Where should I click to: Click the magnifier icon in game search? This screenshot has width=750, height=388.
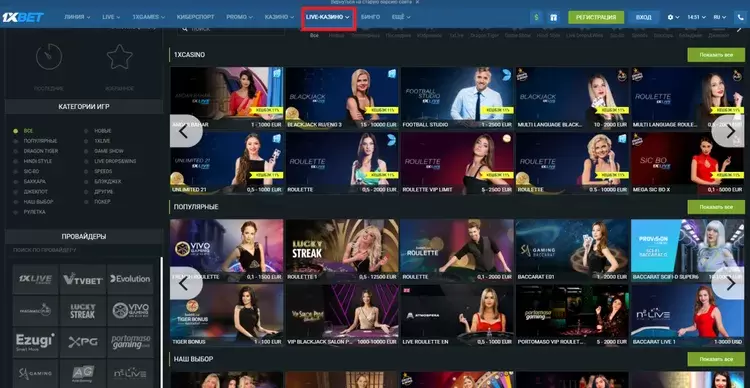pyautogui.click(x=184, y=30)
